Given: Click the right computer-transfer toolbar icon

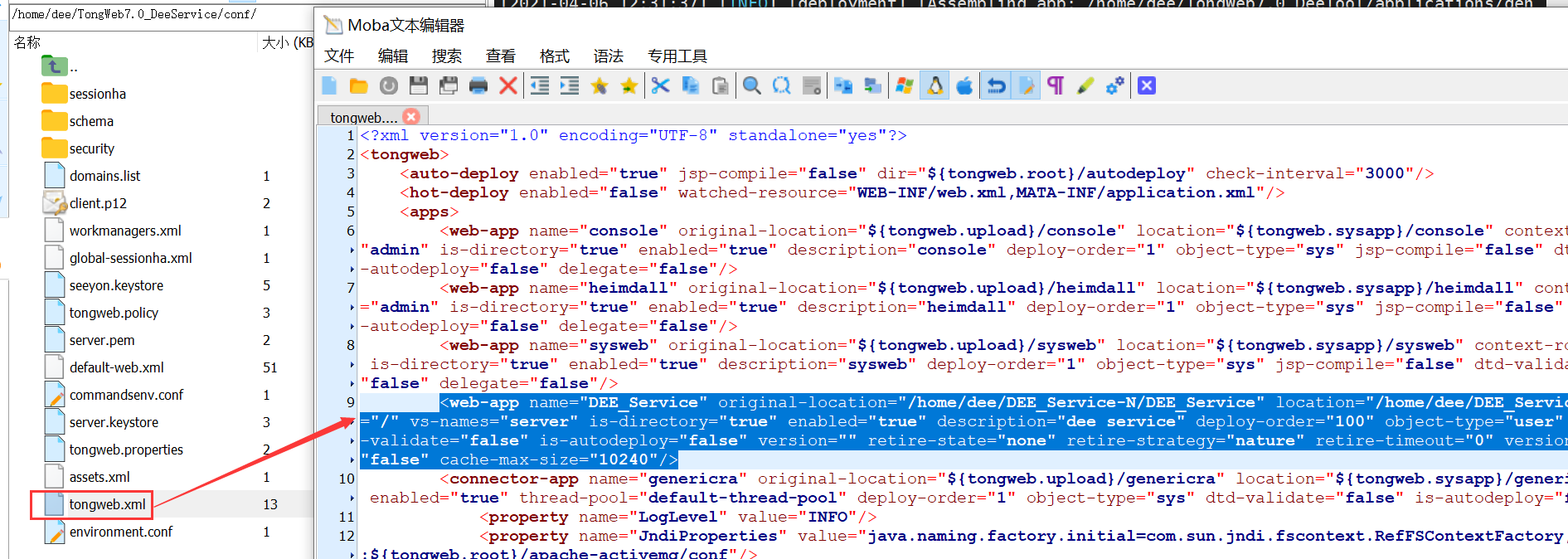Looking at the screenshot, I should 873,86.
